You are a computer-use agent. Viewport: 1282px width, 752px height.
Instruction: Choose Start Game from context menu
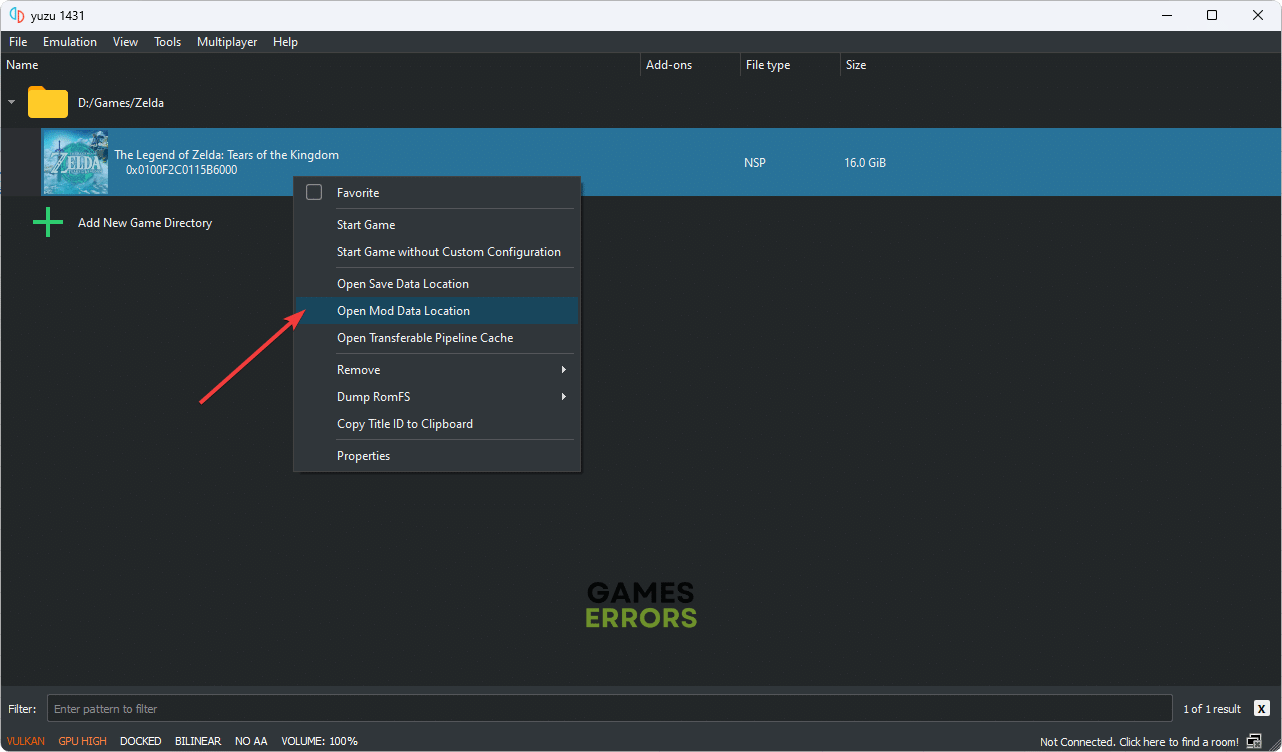pos(366,225)
